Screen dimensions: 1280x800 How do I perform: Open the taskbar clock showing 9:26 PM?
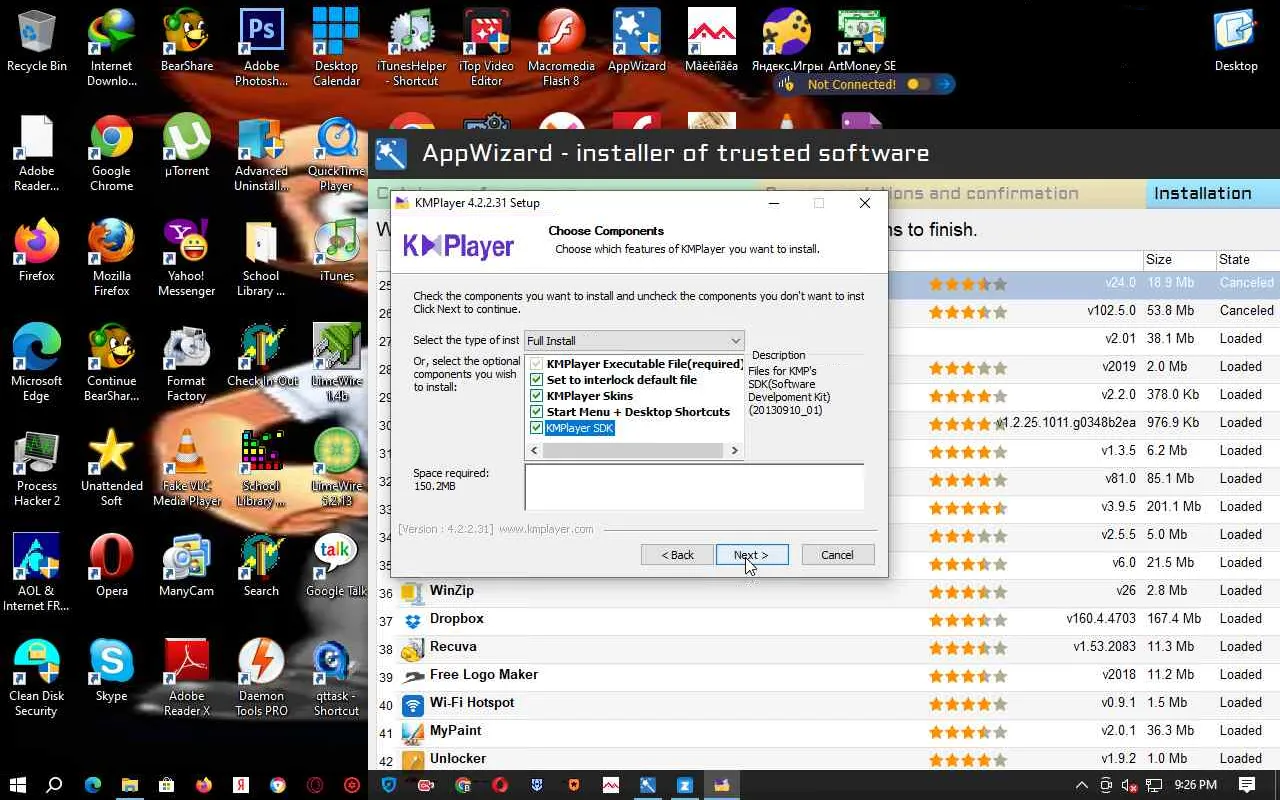(x=1196, y=785)
